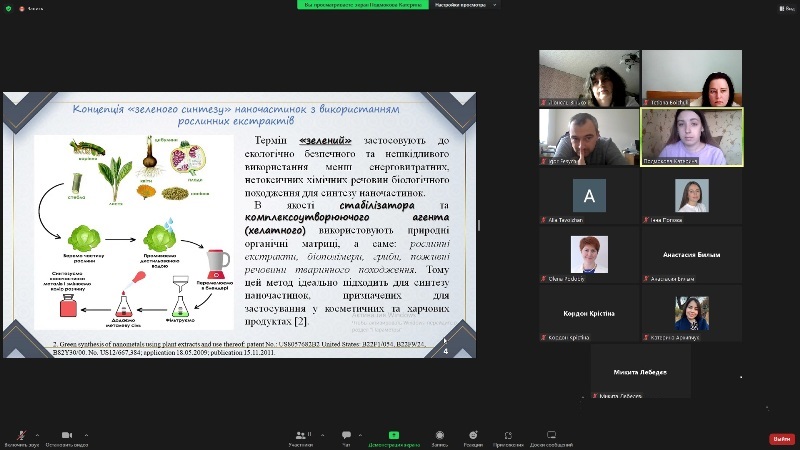Click muted mic icon on Катерина Арнатук tile
The image size is (800, 450).
(646, 337)
